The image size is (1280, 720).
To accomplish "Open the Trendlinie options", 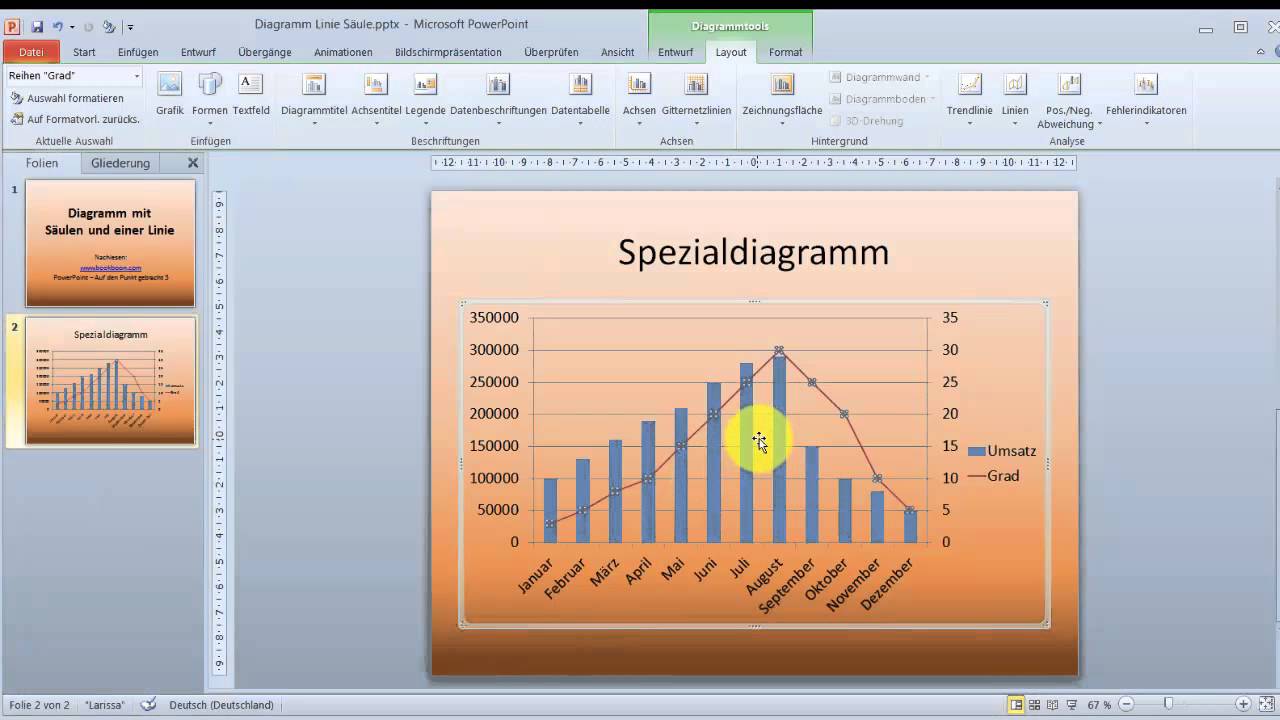I will [x=969, y=100].
